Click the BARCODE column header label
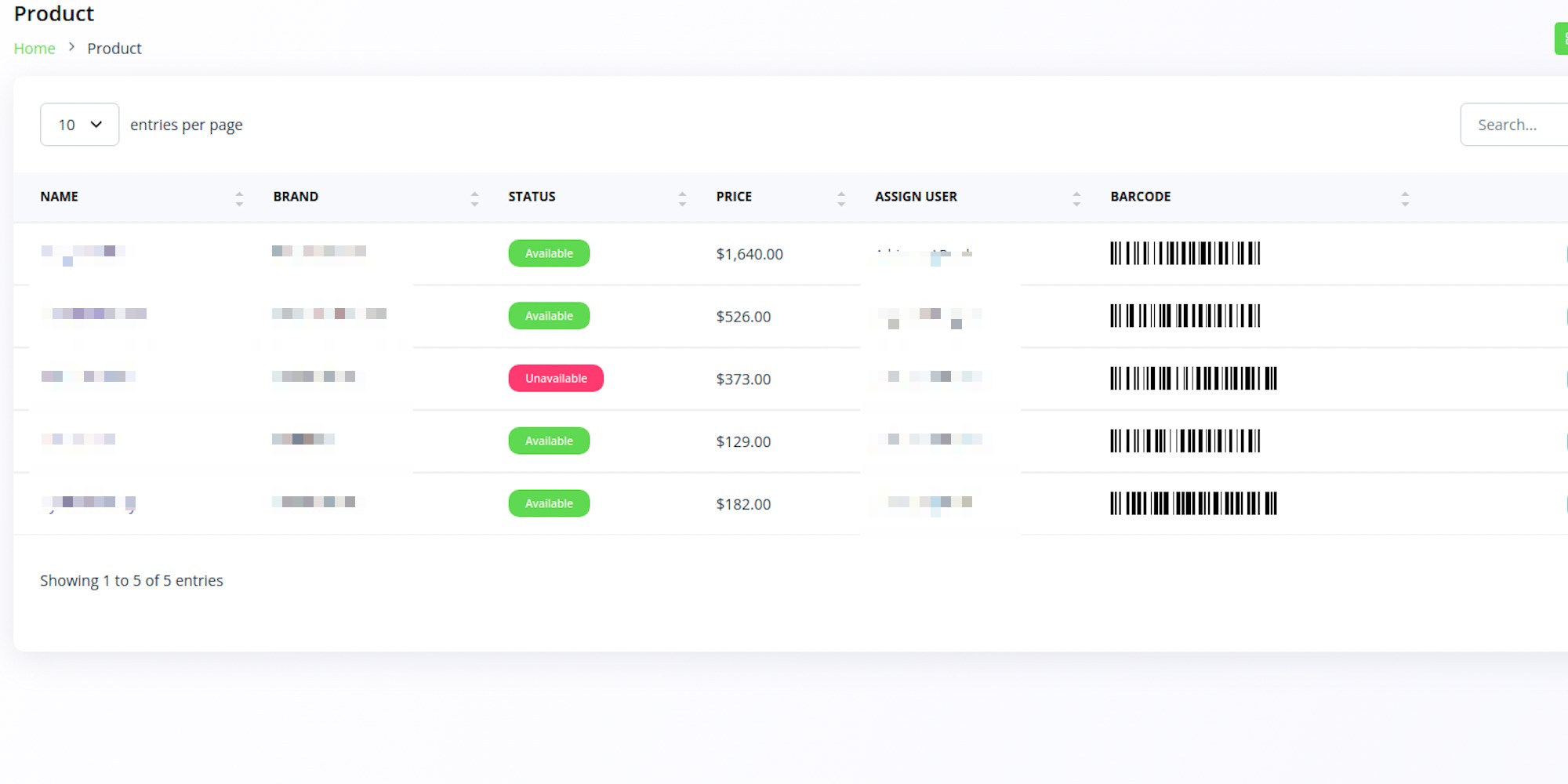Screen dimensions: 1568x784 (1141, 197)
